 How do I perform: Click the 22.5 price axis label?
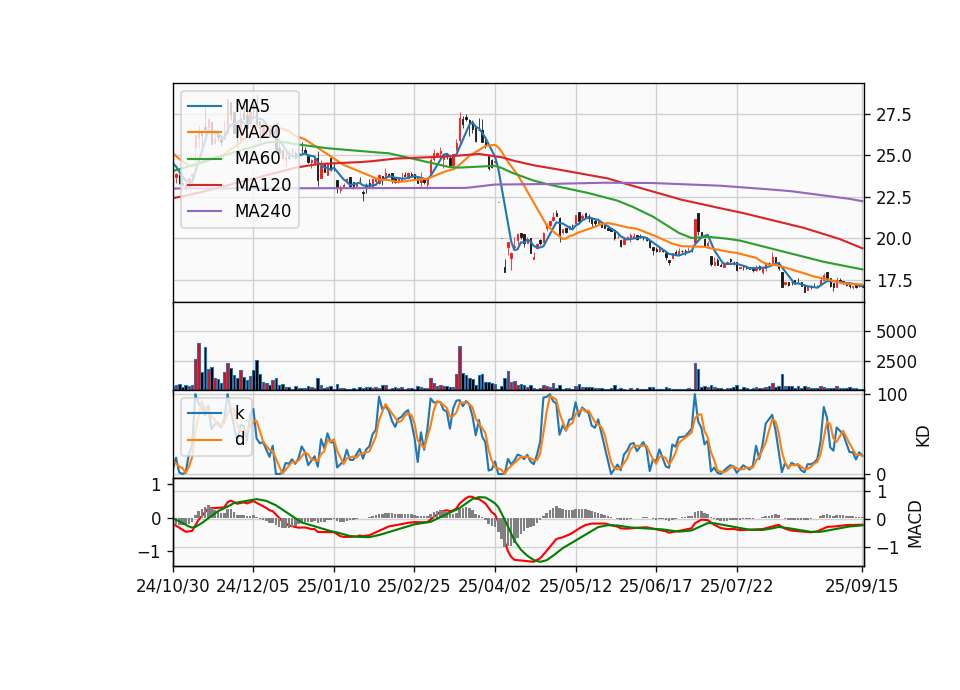tap(893, 198)
